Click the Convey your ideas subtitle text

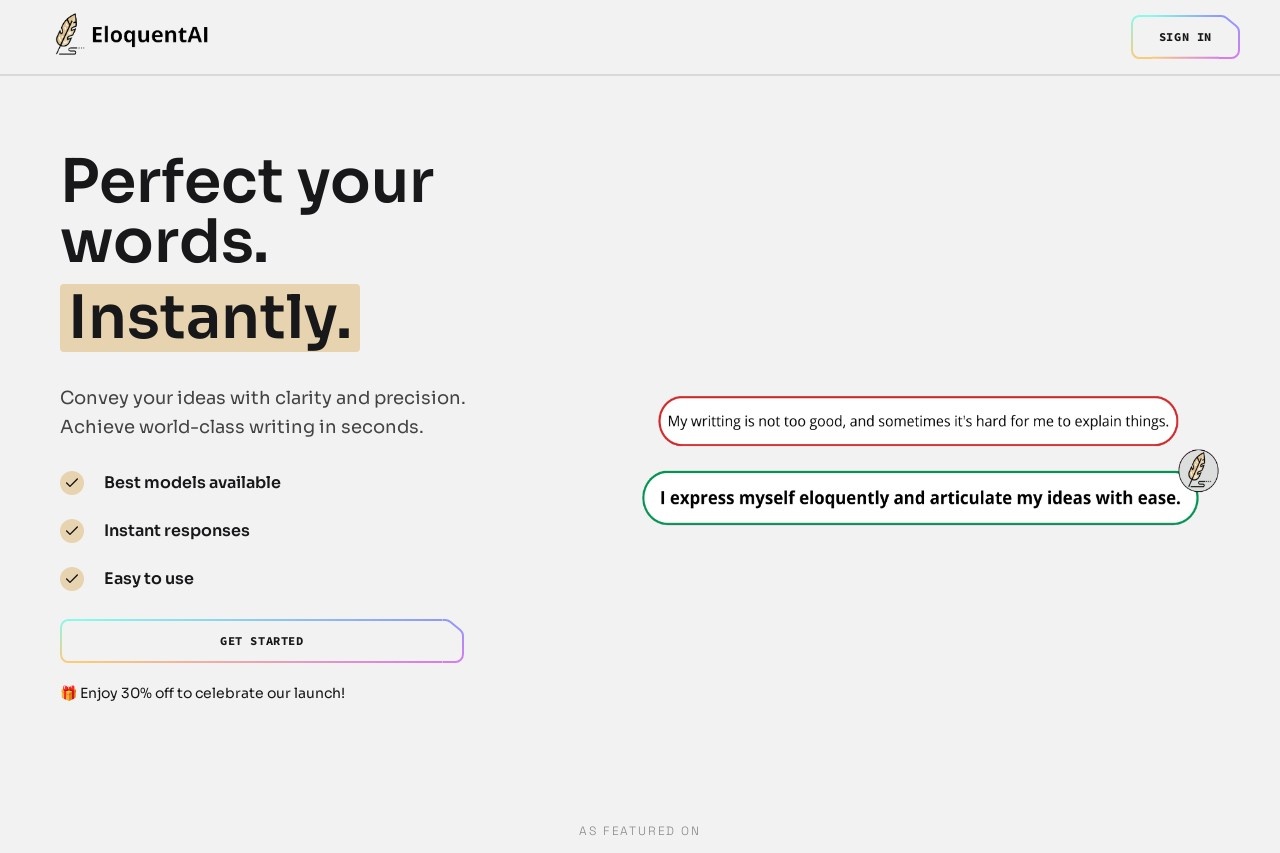(263, 398)
